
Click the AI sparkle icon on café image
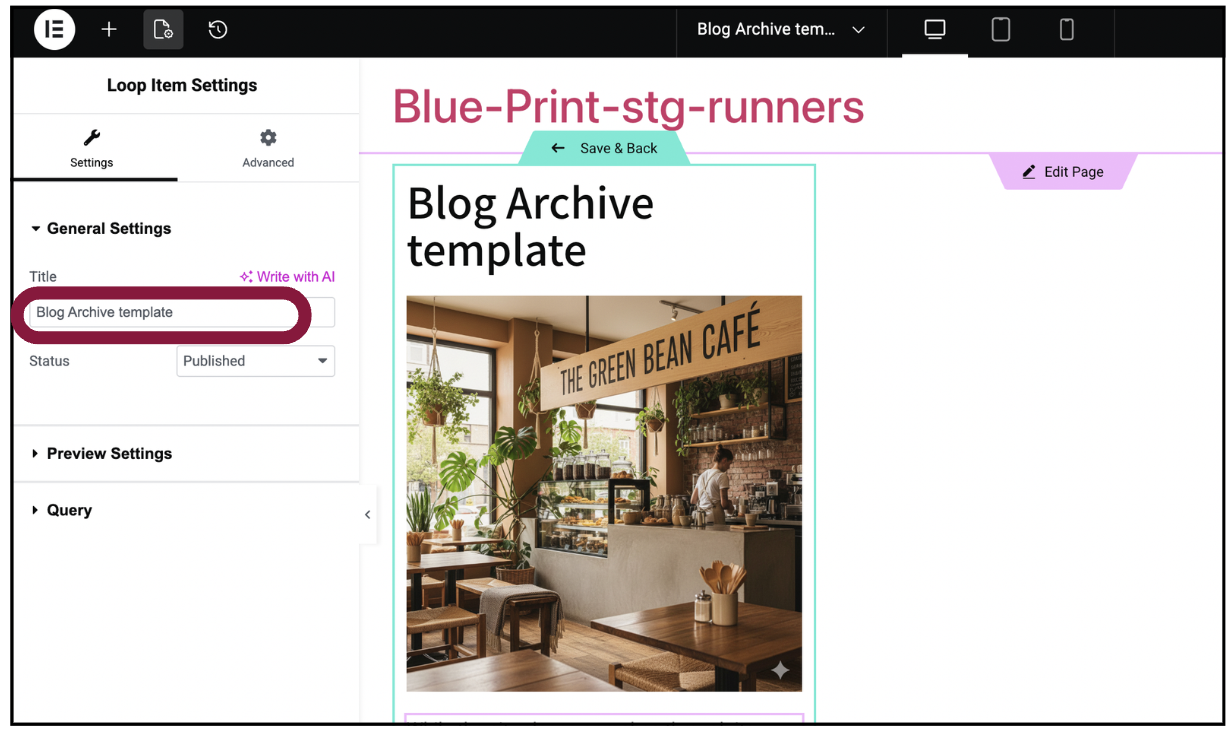780,670
